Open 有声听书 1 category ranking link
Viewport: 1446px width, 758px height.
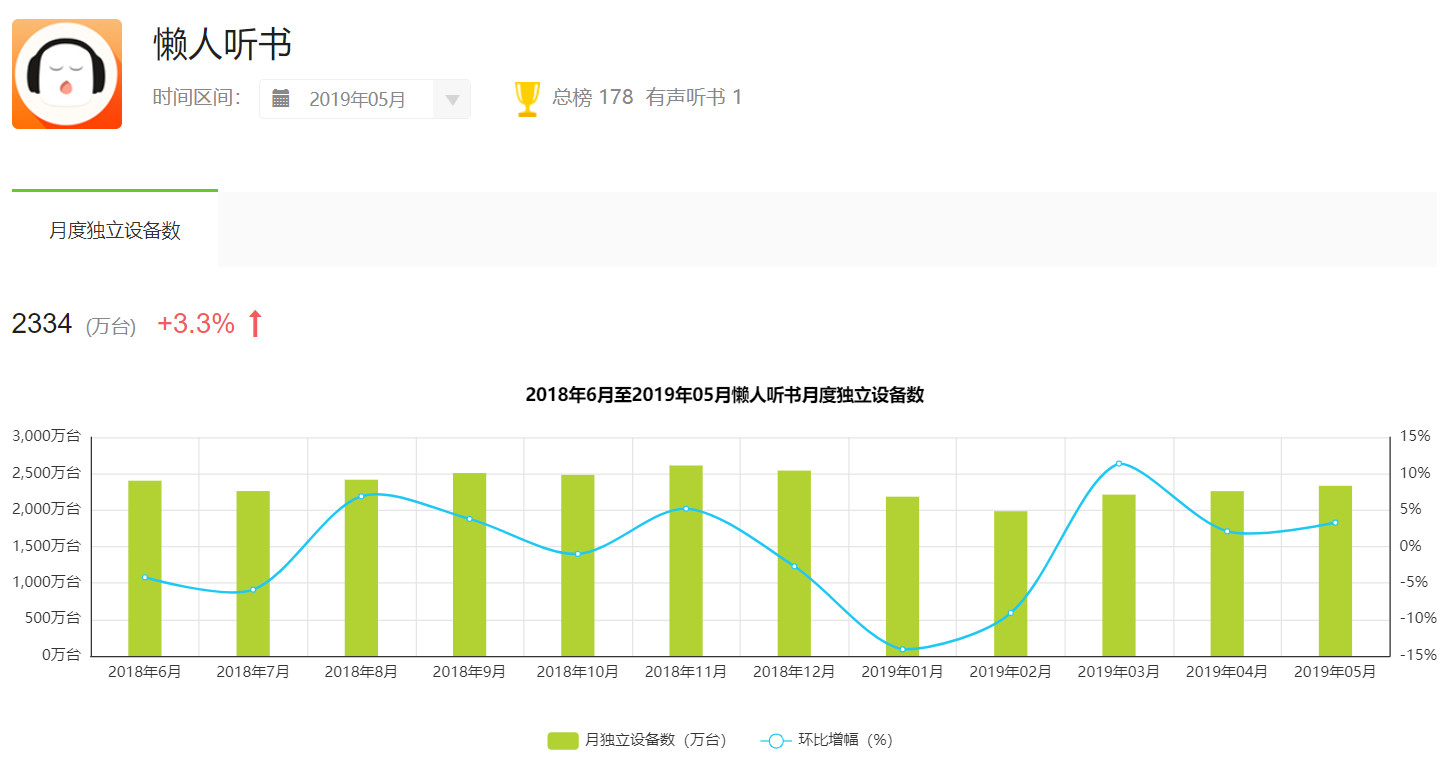point(694,97)
